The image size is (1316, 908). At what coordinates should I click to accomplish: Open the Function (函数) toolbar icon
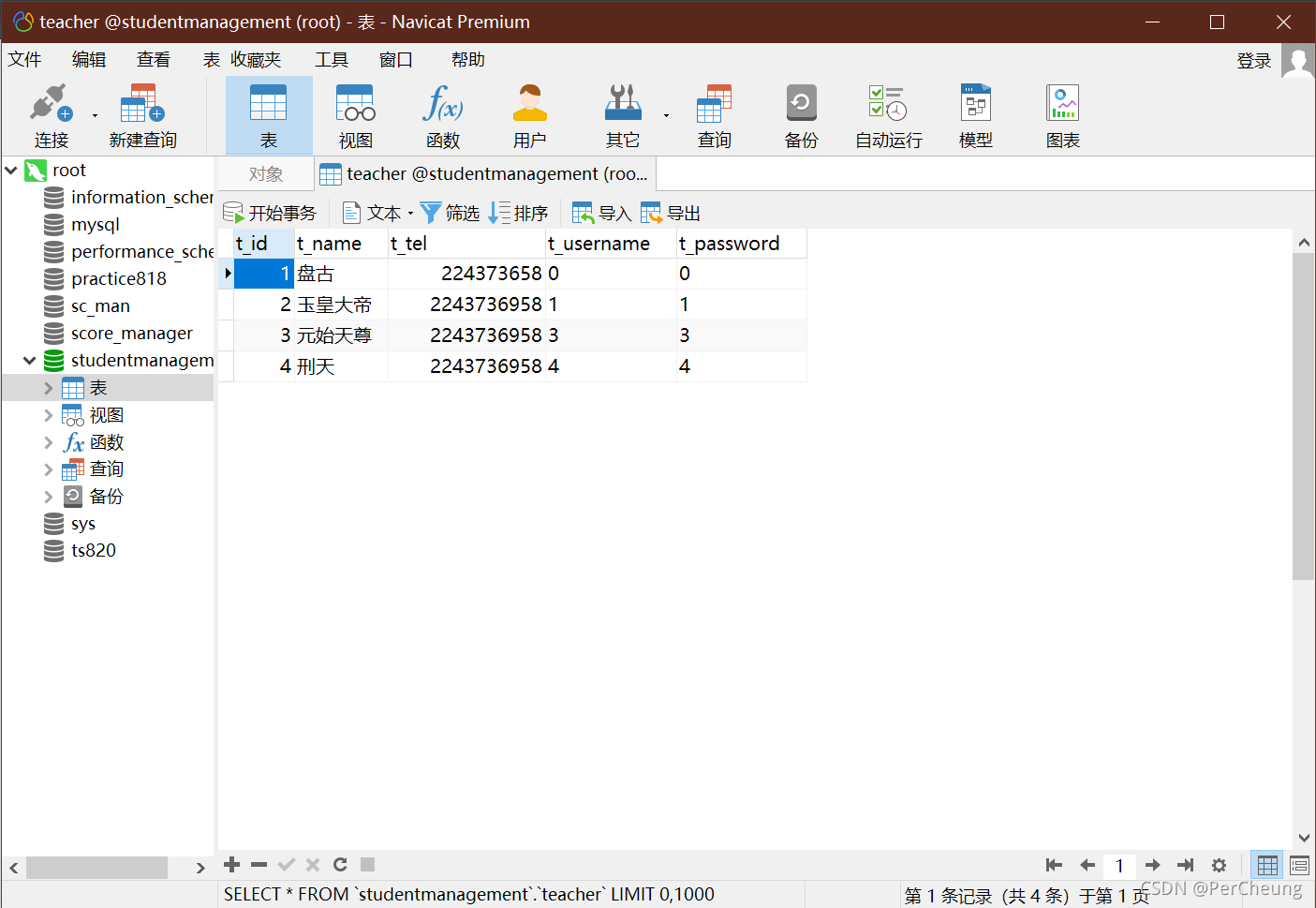(443, 116)
